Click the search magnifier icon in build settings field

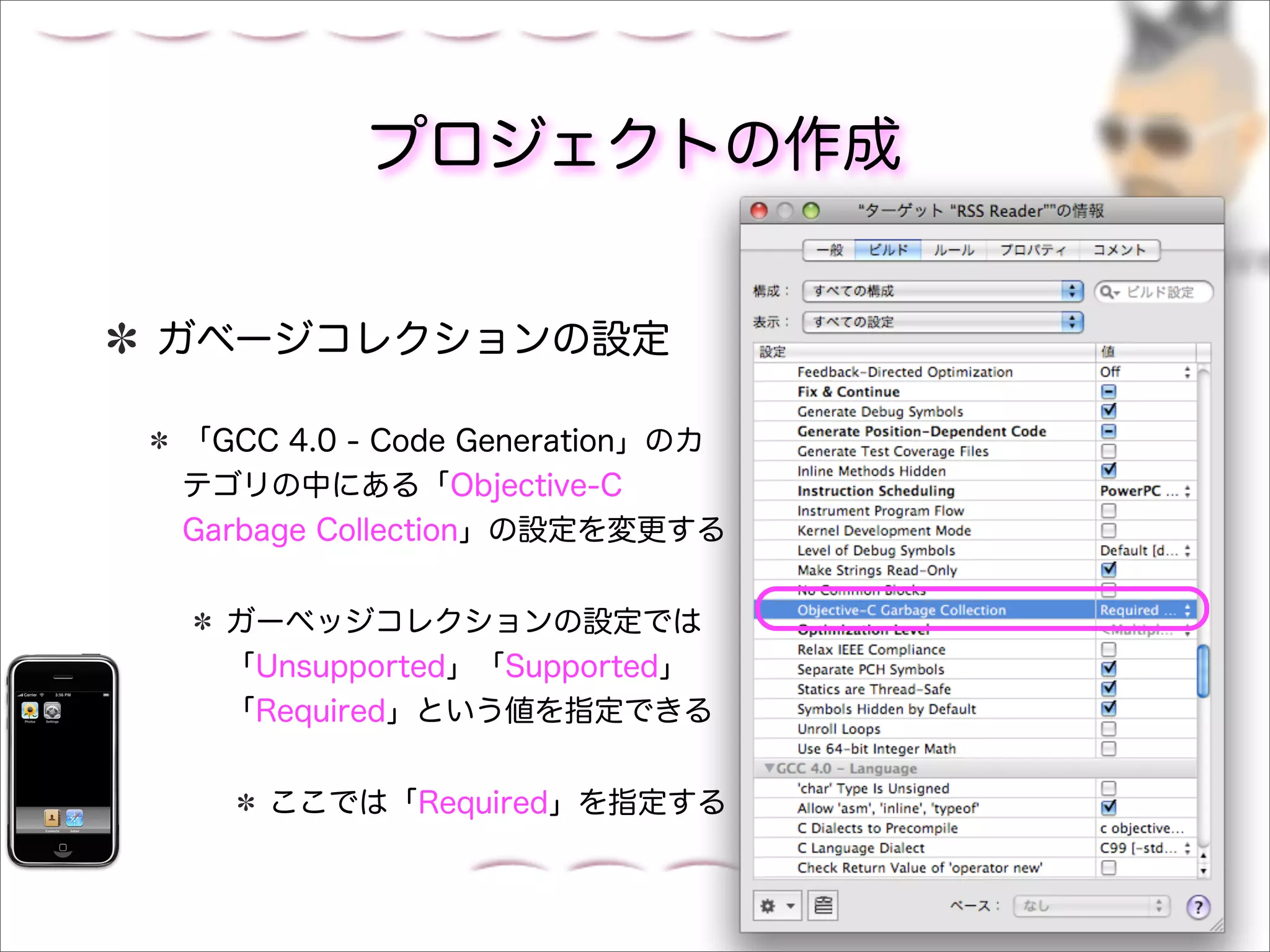pos(1108,292)
